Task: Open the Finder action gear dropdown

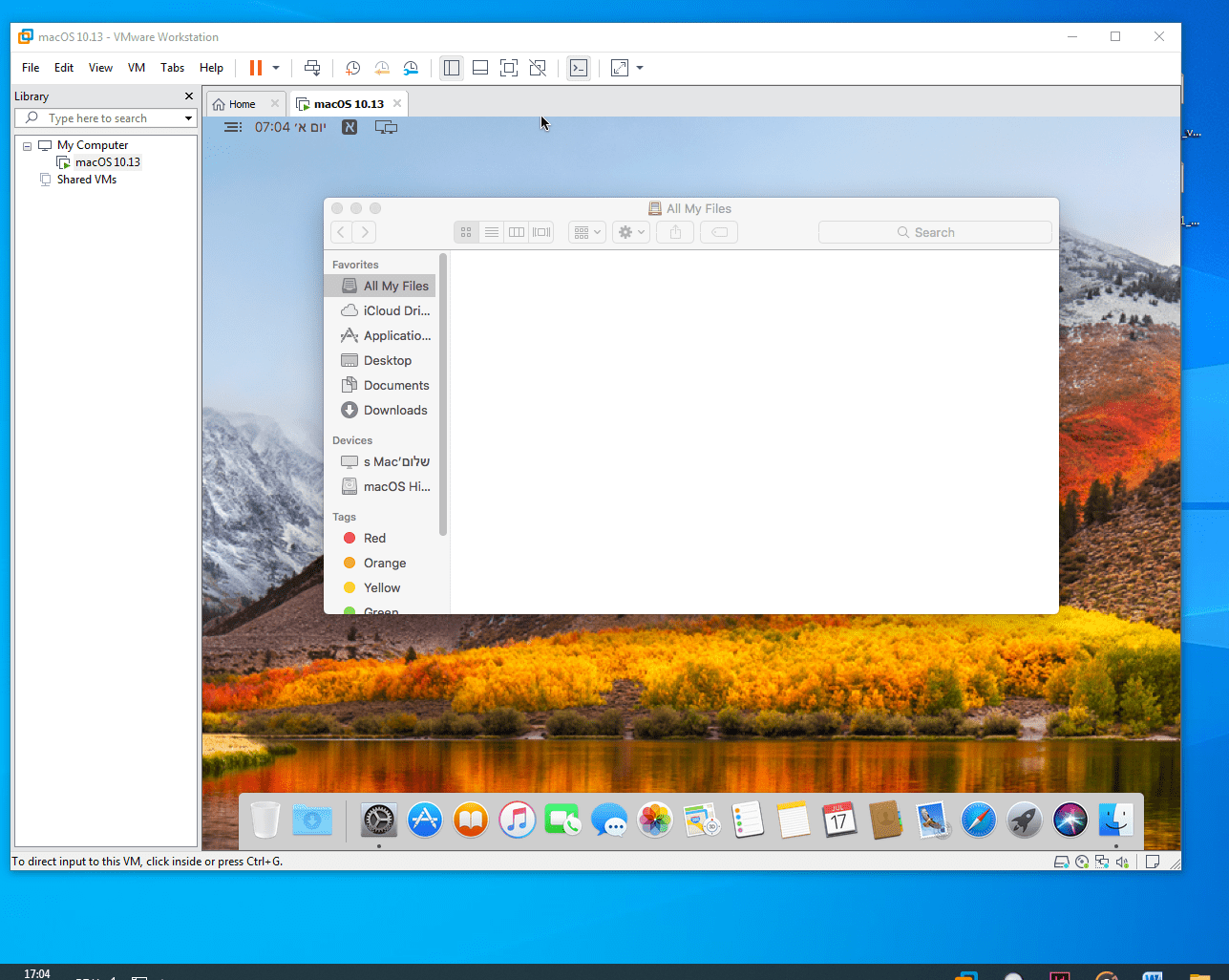Action: tap(631, 232)
